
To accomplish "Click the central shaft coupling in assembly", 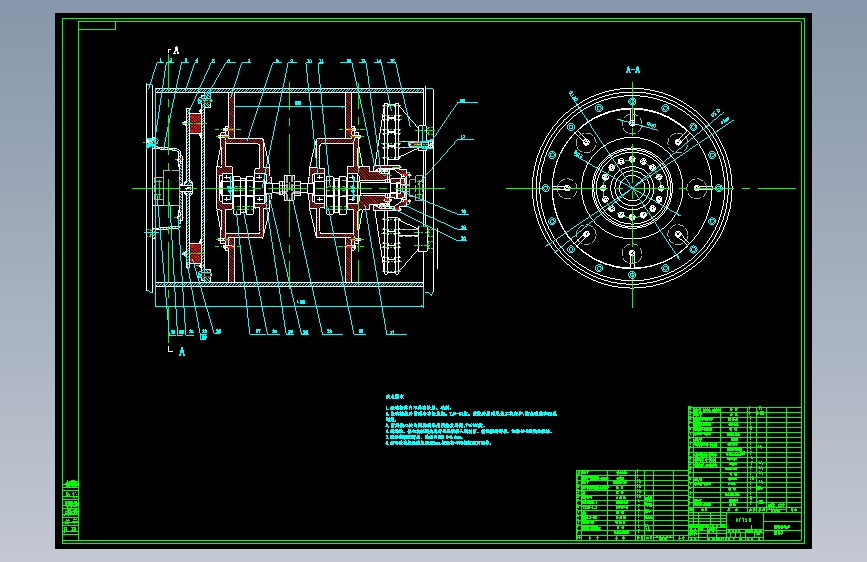I will click(x=289, y=188).
